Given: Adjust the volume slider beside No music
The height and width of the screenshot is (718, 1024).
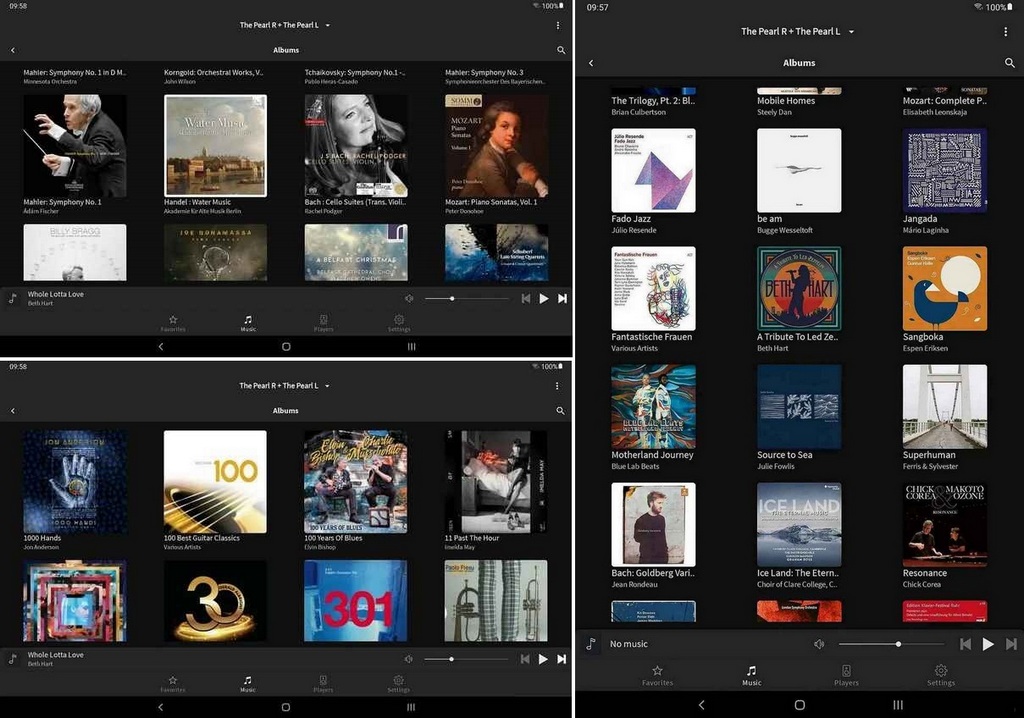Looking at the screenshot, I should pyautogui.click(x=891, y=644).
